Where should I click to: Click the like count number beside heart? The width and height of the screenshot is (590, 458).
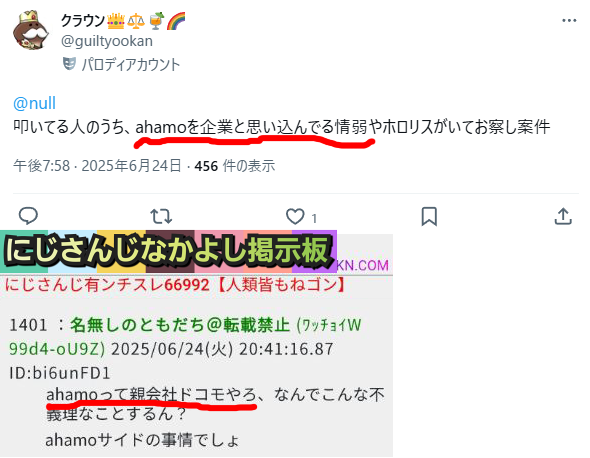[x=314, y=218]
